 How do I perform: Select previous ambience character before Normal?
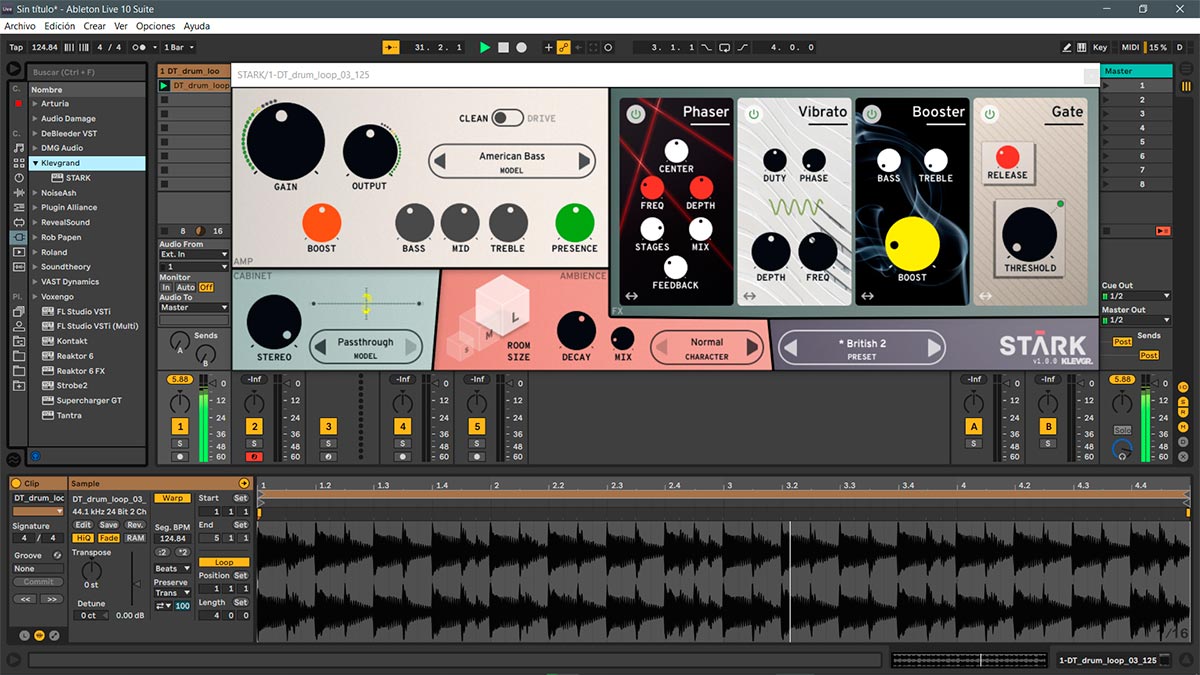pos(661,348)
